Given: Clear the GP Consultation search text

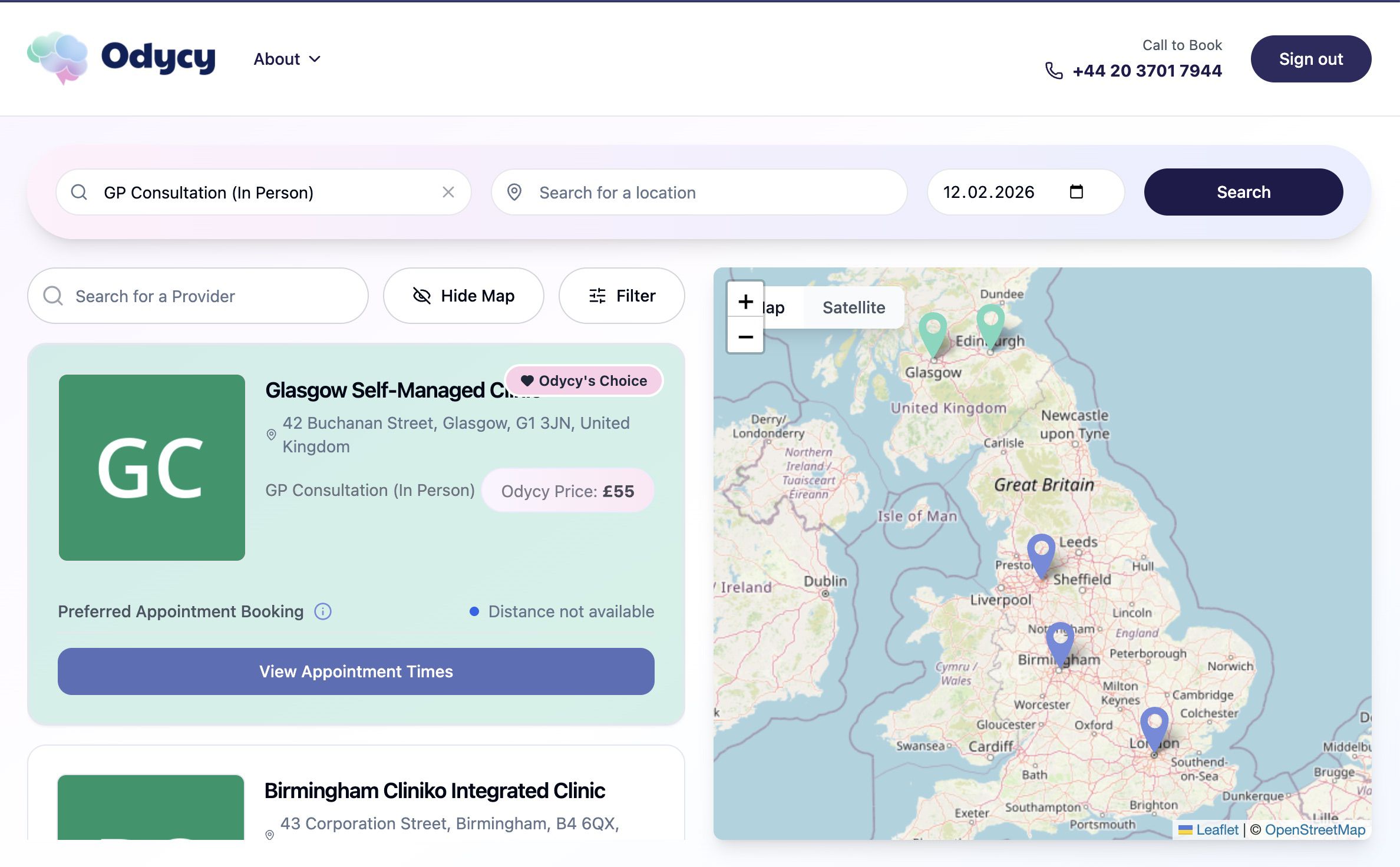Looking at the screenshot, I should (x=448, y=192).
